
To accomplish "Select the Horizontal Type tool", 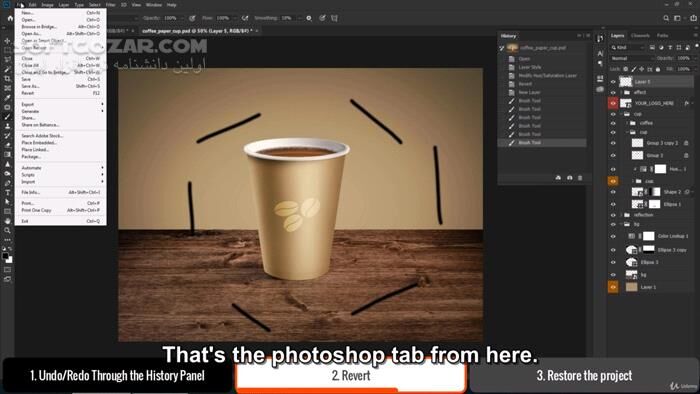I will [7, 192].
